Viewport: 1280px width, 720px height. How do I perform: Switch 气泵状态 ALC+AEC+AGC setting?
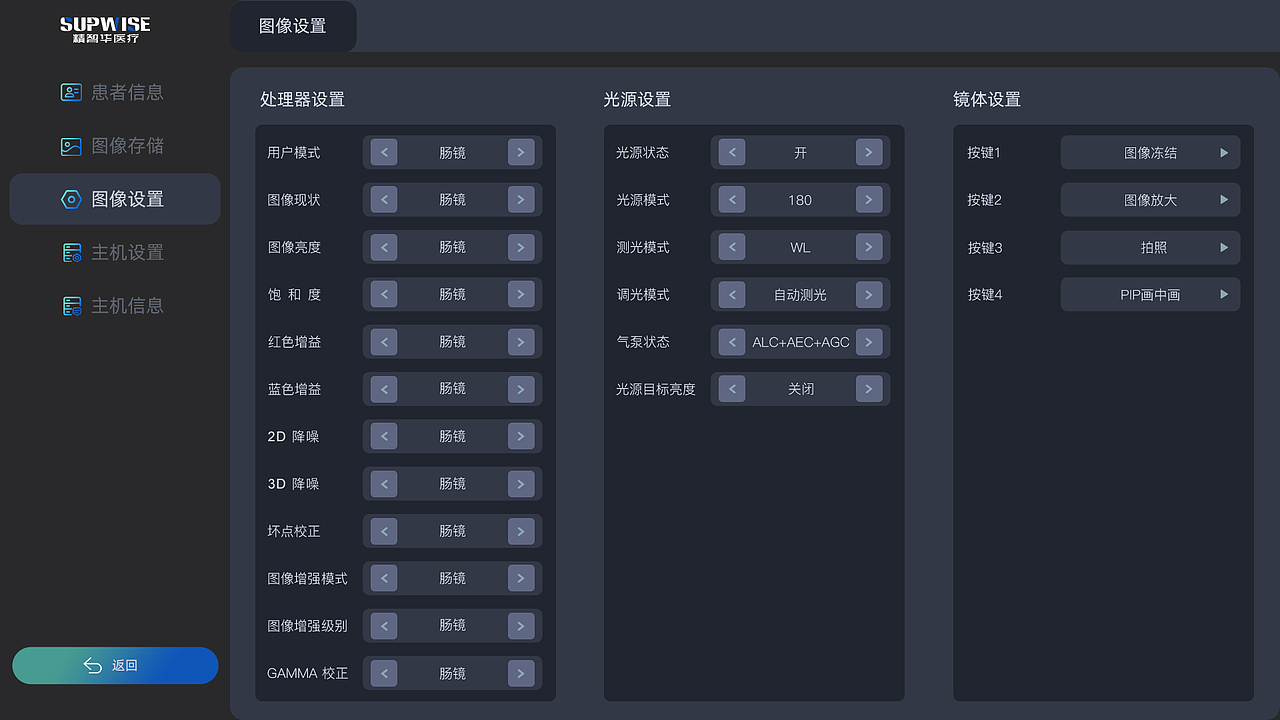coord(870,341)
